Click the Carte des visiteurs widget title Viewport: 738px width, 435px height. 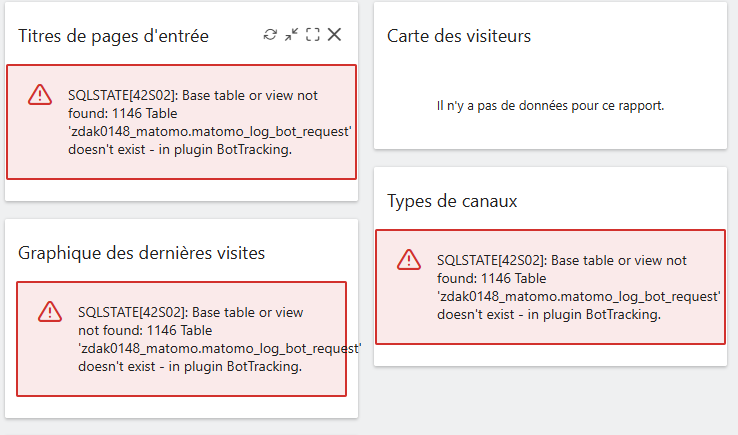[458, 36]
